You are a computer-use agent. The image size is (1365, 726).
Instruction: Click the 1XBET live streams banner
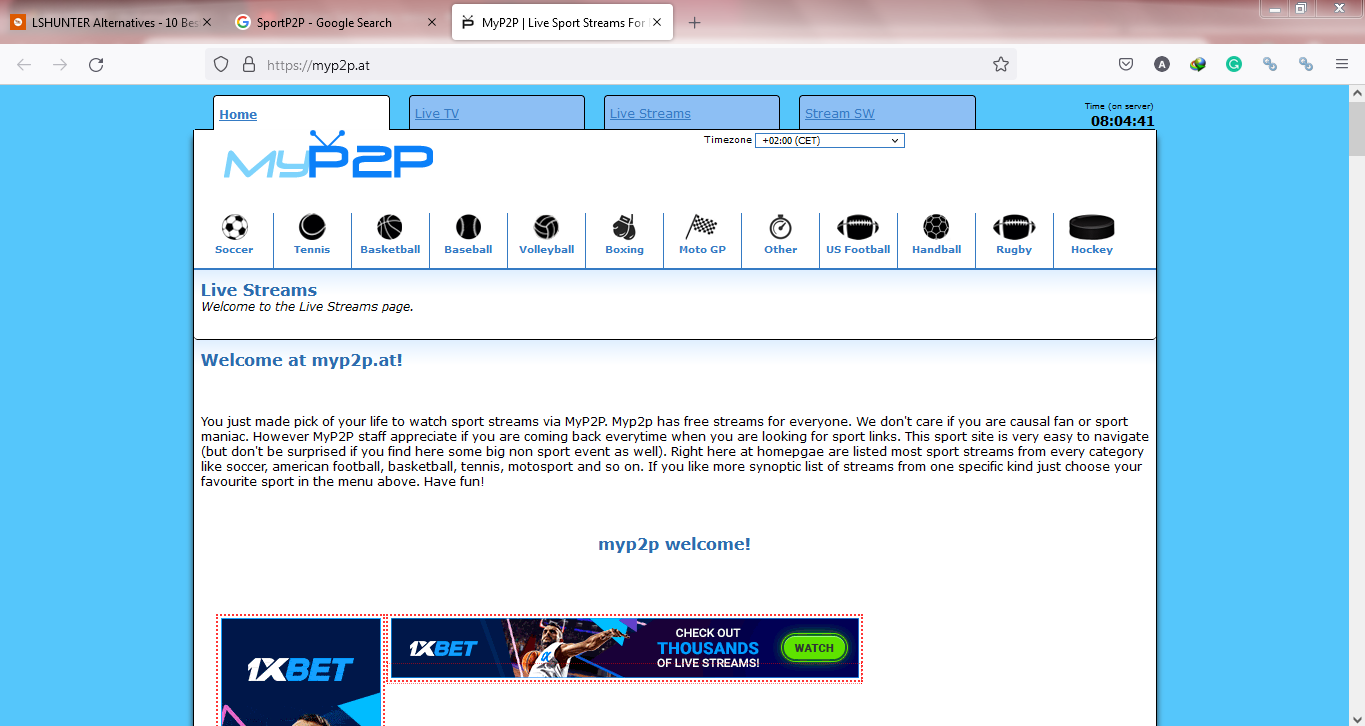point(625,648)
